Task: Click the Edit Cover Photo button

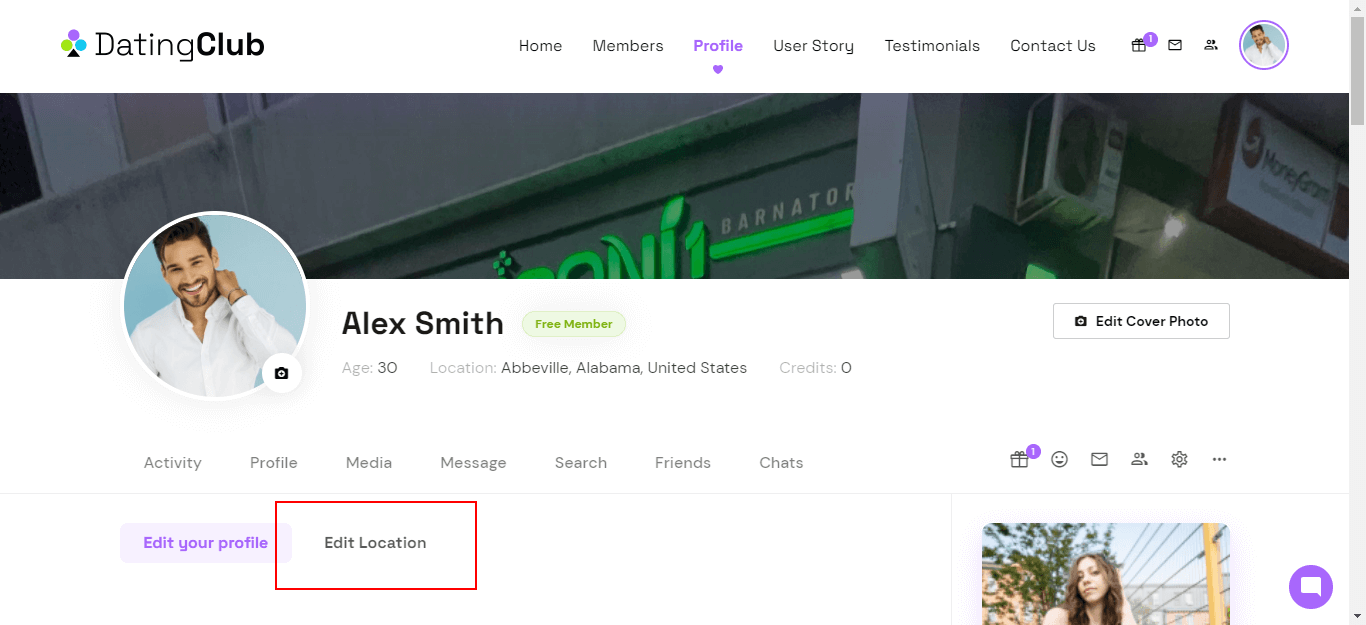Action: click(1141, 321)
